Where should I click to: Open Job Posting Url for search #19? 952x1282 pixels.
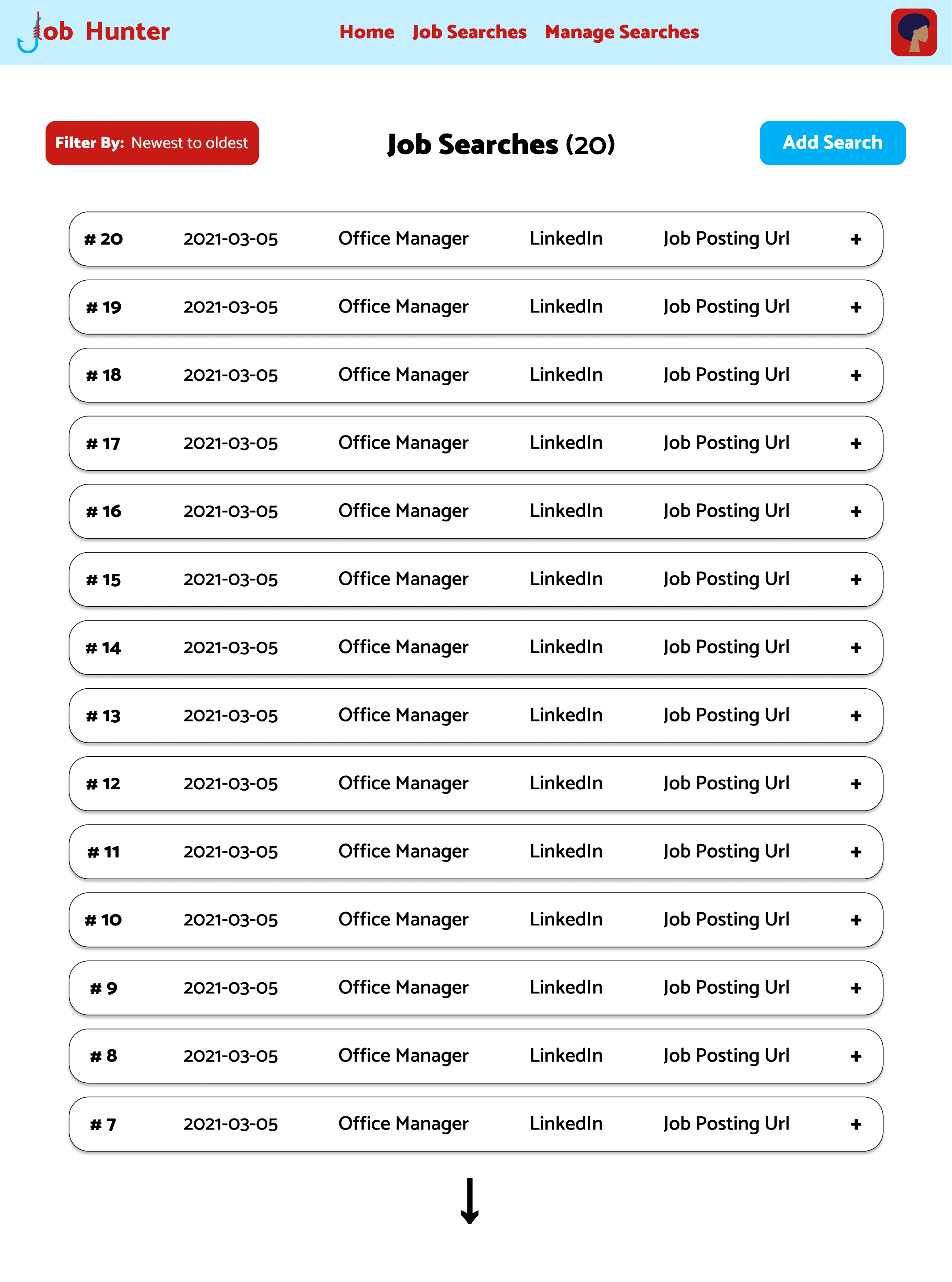[x=726, y=307]
